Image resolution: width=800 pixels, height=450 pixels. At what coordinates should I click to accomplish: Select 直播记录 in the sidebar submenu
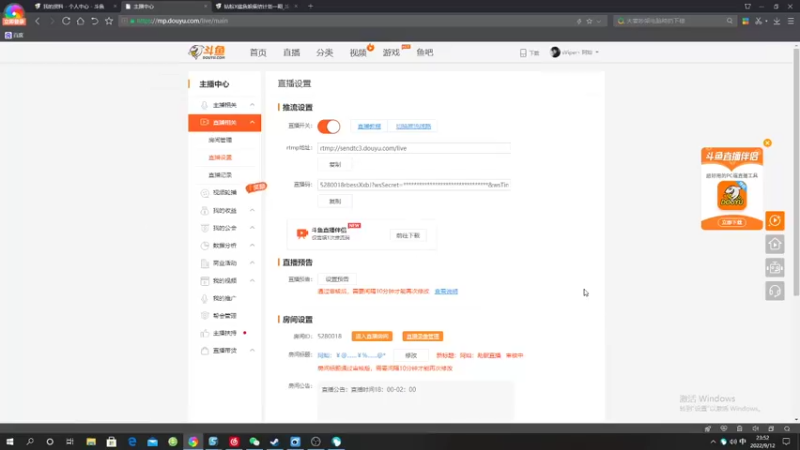point(220,175)
